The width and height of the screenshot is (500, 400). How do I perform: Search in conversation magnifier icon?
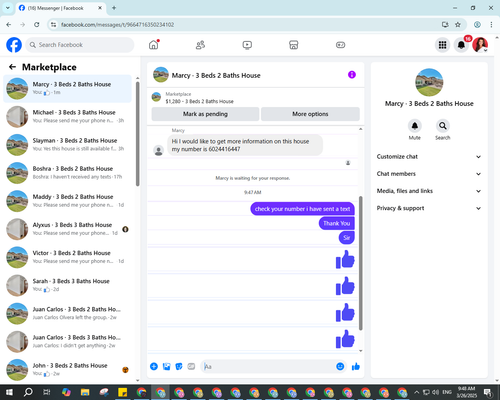click(x=443, y=126)
